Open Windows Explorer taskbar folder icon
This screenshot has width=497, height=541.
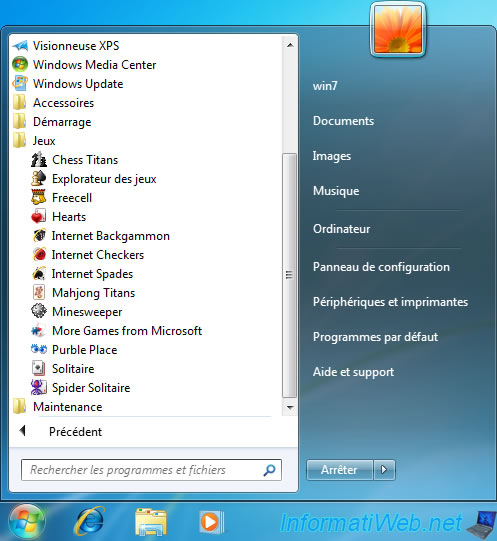(x=151, y=522)
